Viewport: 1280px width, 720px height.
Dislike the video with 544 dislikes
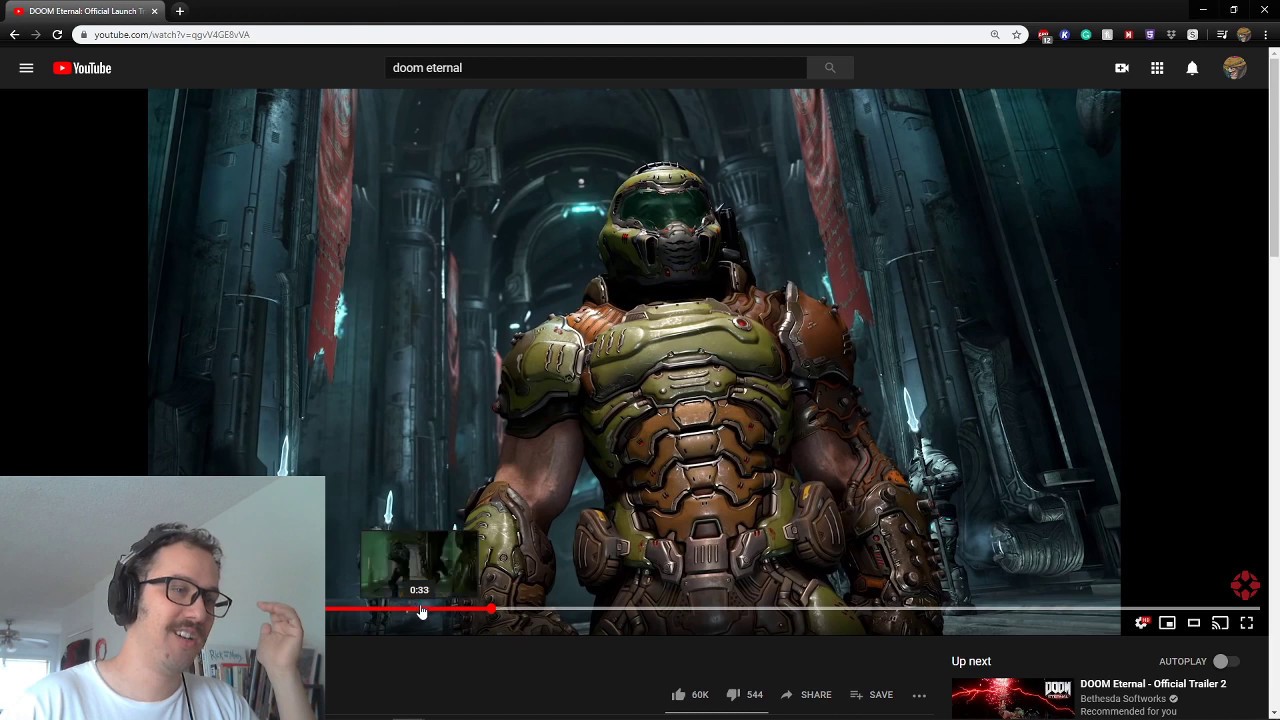click(744, 694)
